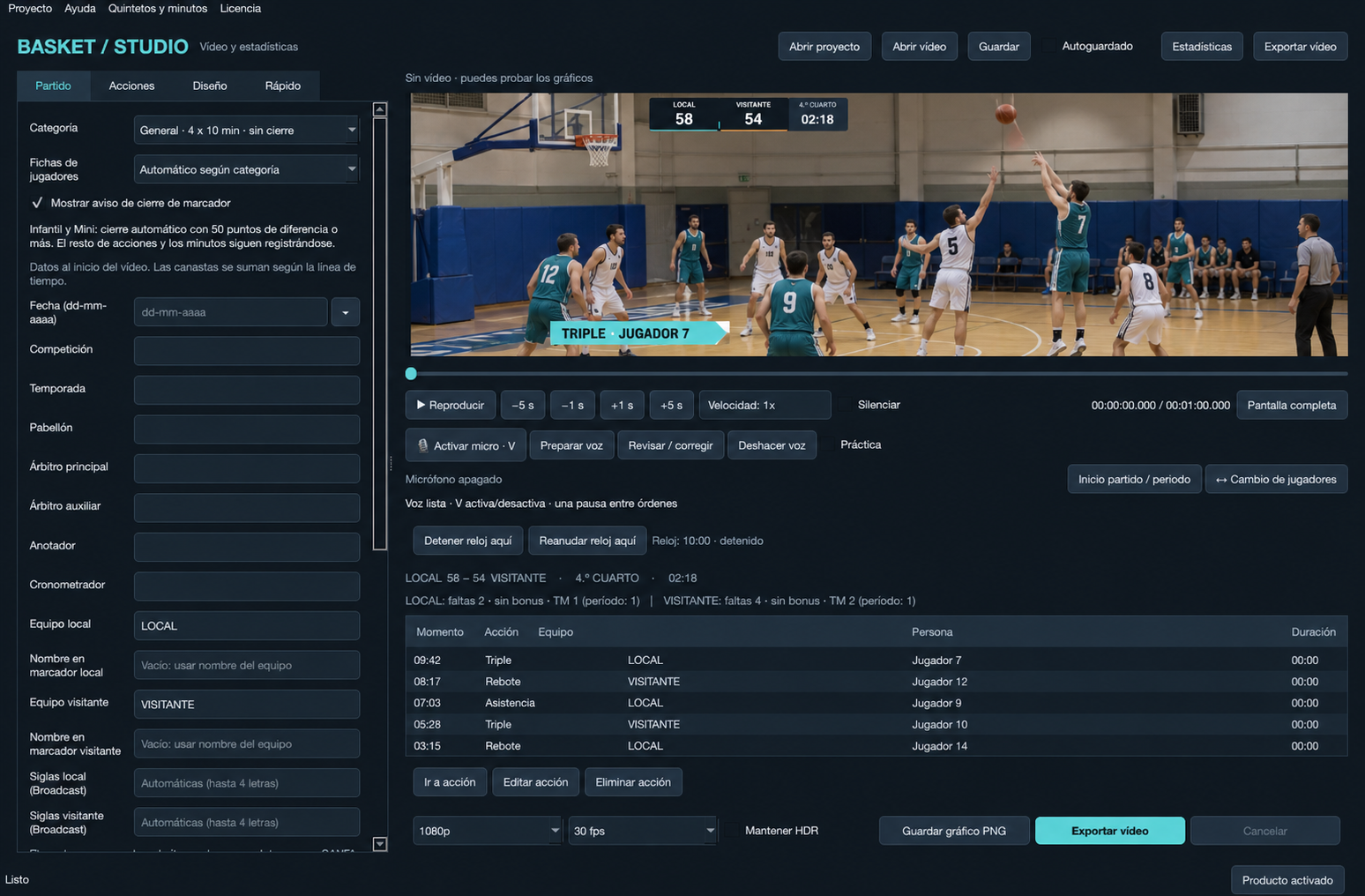Step back with the −1 s button
The height and width of the screenshot is (896, 1365).
pyautogui.click(x=572, y=405)
